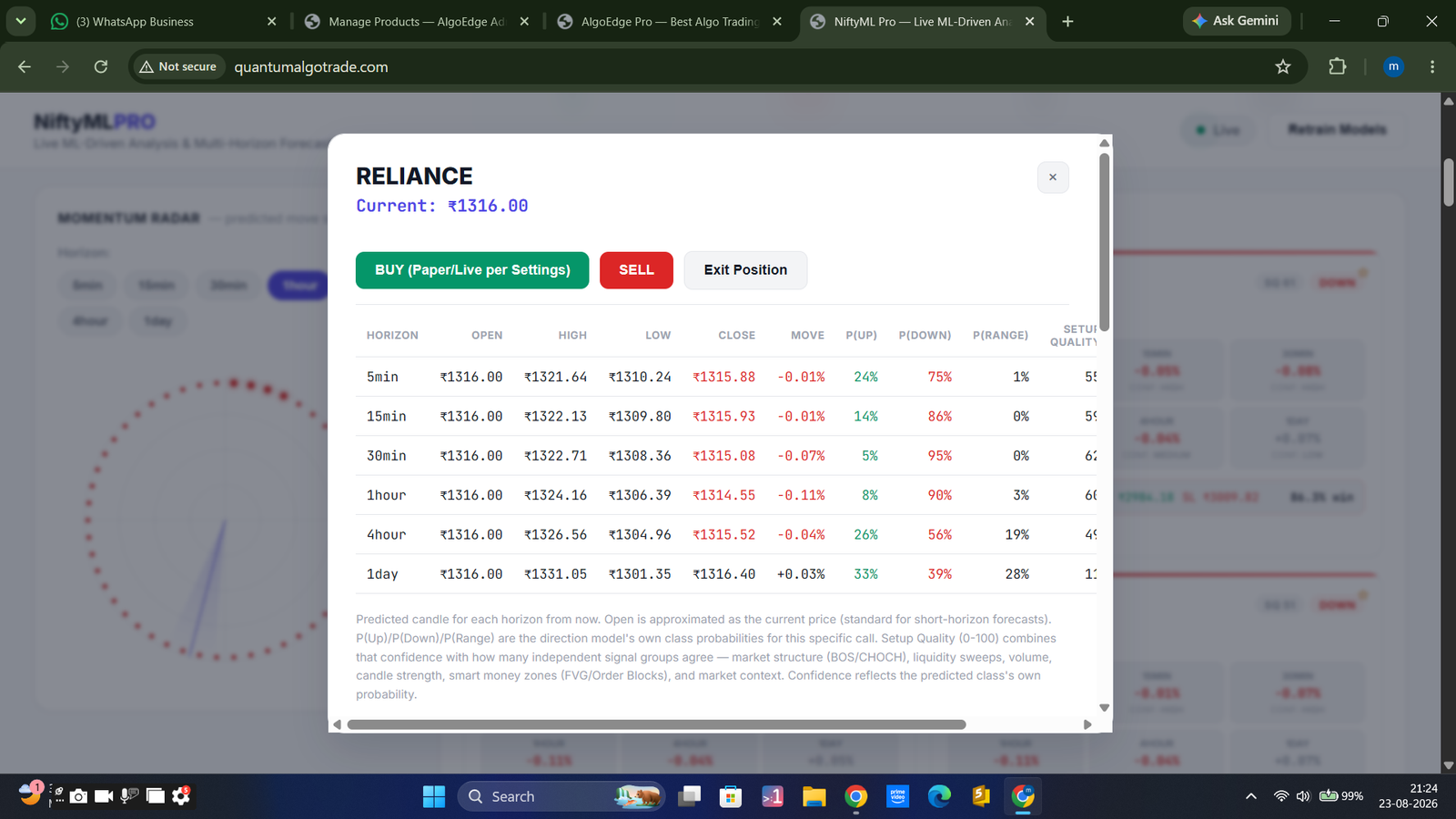Click the dialog vertical scroll up arrow
Viewport: 1456px width, 819px height.
click(x=1104, y=144)
